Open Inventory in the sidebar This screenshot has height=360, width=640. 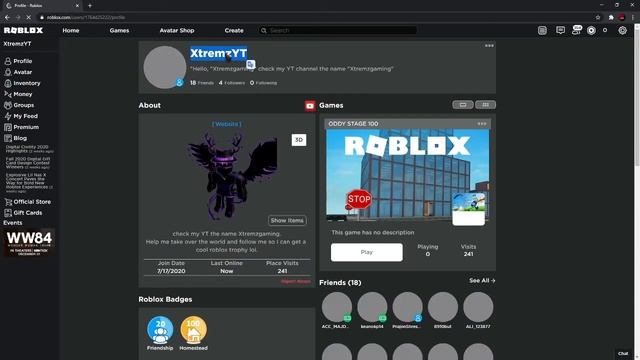point(22,83)
